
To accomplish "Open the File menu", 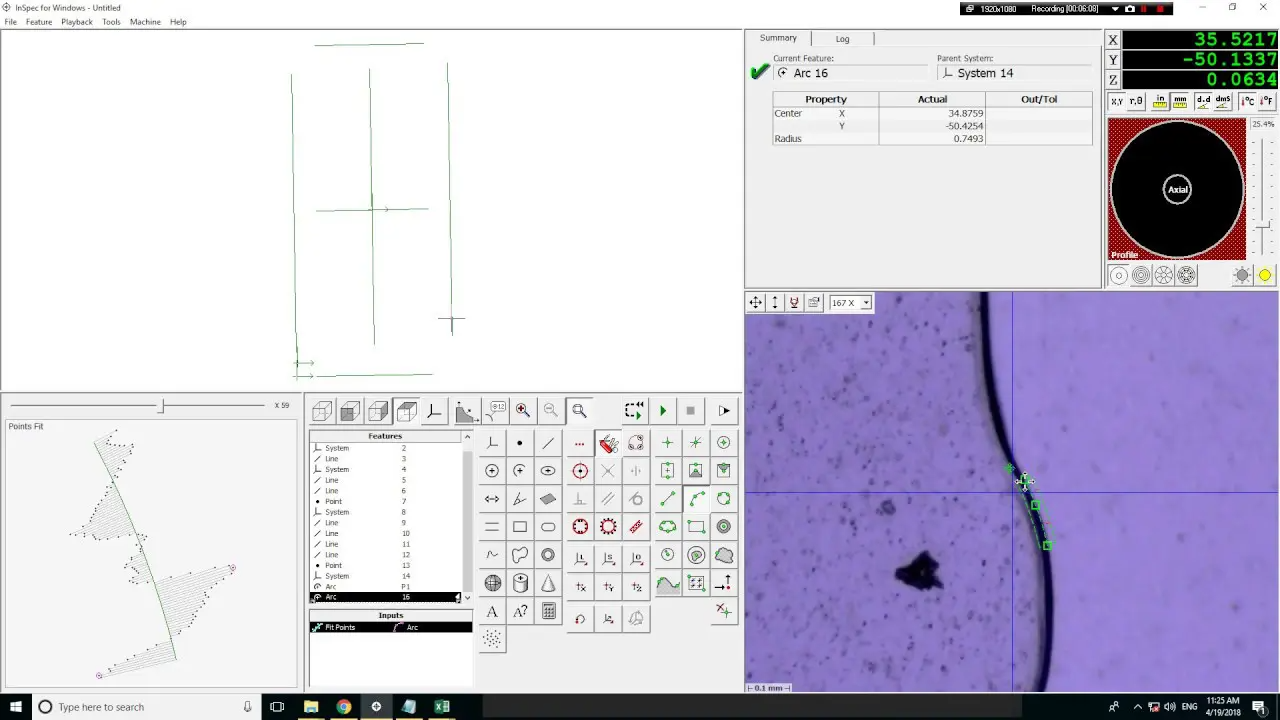I will (x=11, y=22).
